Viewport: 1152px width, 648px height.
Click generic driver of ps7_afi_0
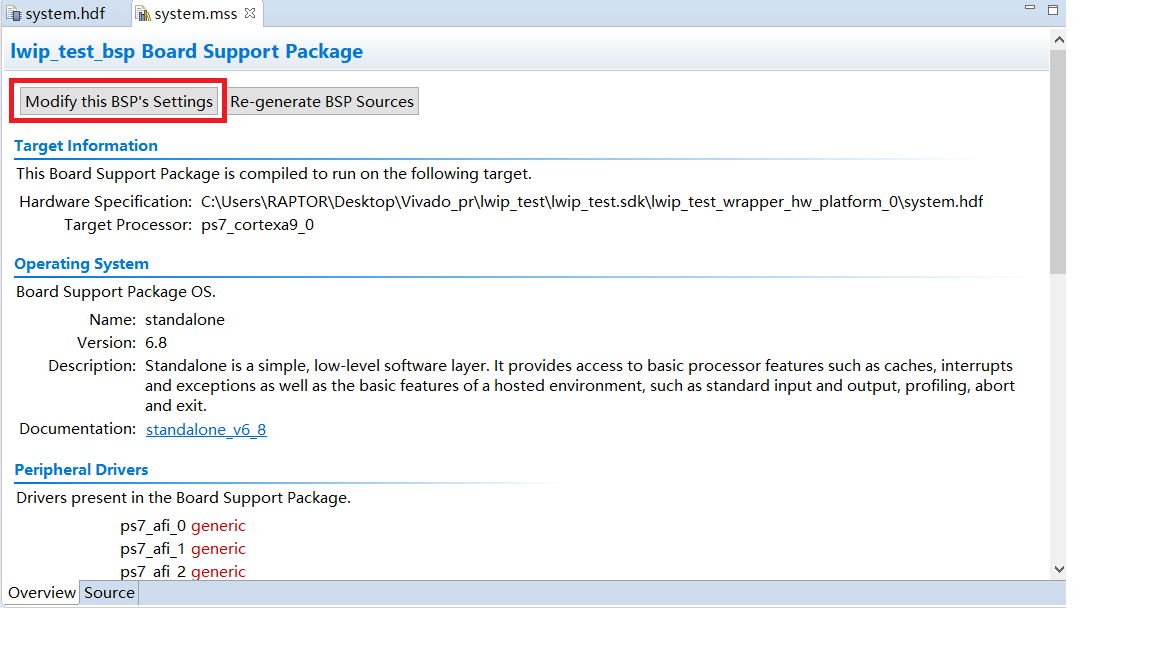pos(218,525)
